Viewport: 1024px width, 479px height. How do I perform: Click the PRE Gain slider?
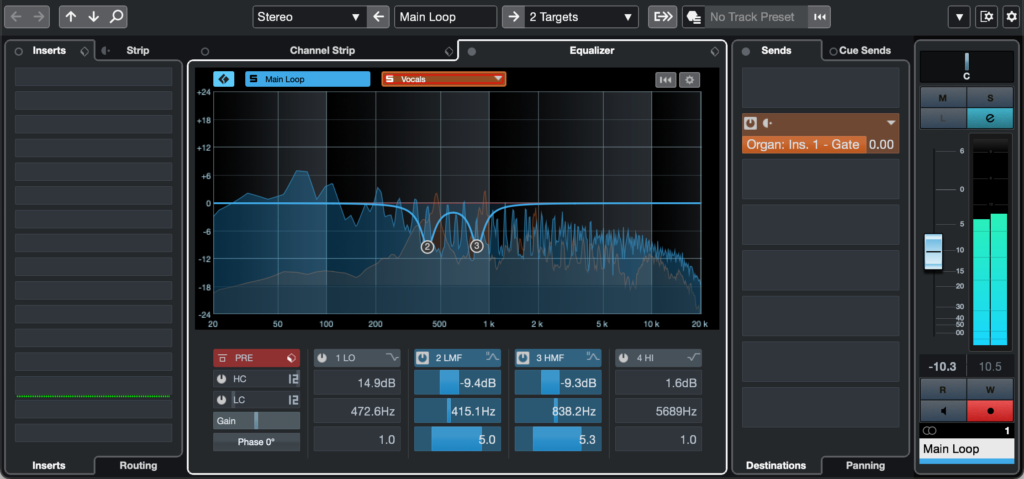coord(257,421)
